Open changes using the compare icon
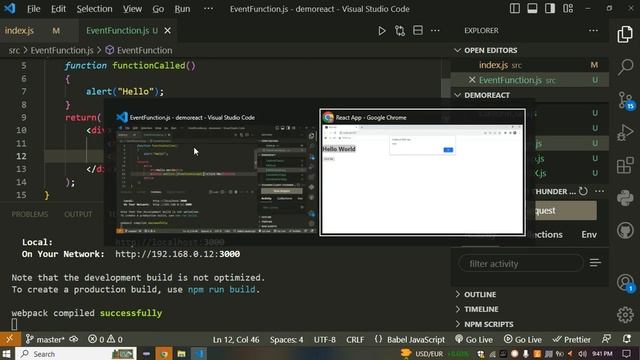640x360 pixels. 400,31
